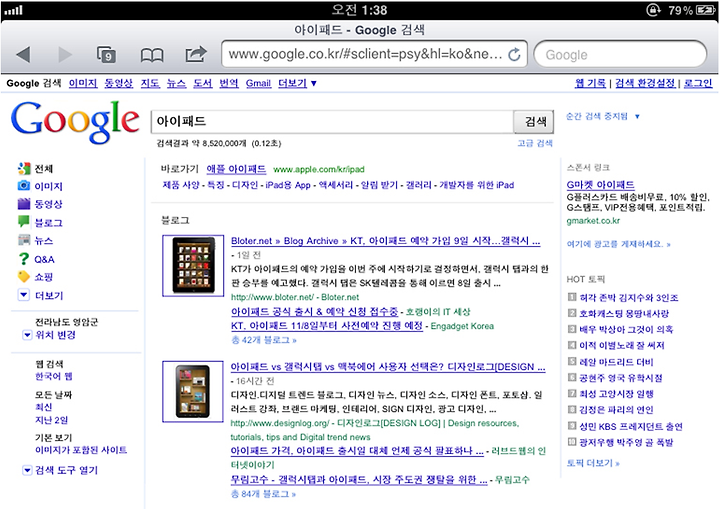This screenshot has height=509, width=720.
Task: Open 아이패드 vs 갤럭시탭 vs 맥북에어 result
Action: 388,367
